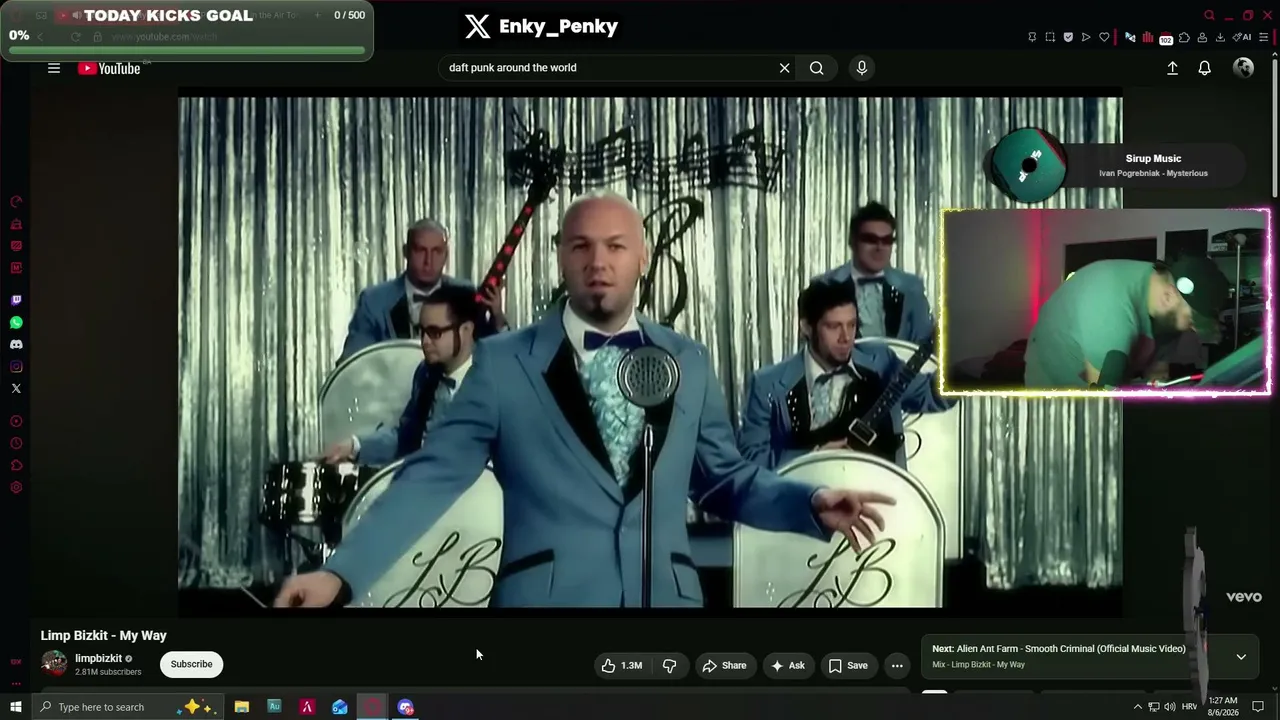
Task: Open the YouTube account avatar menu
Action: point(1244,68)
